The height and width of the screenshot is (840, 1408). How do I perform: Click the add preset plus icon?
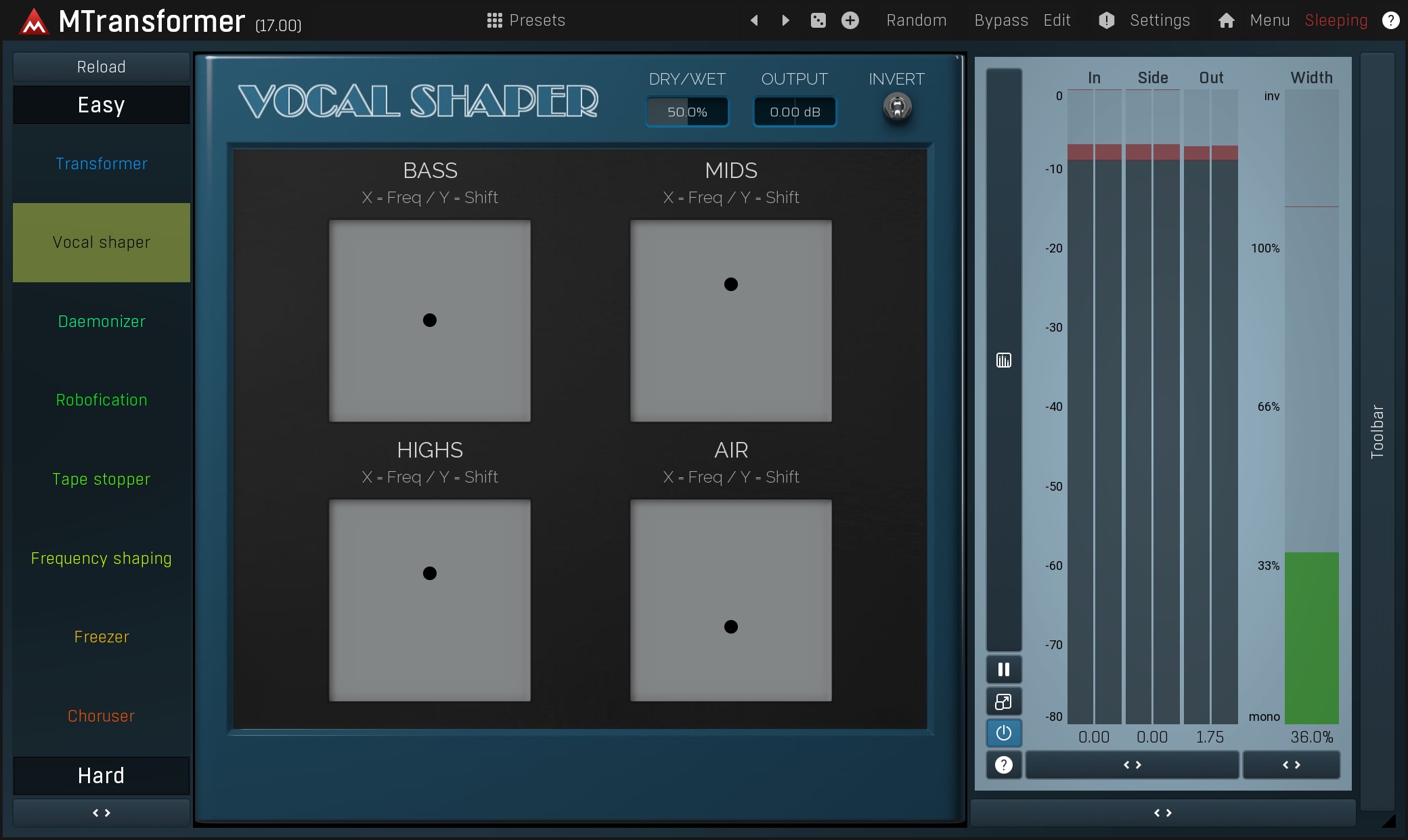pyautogui.click(x=850, y=20)
